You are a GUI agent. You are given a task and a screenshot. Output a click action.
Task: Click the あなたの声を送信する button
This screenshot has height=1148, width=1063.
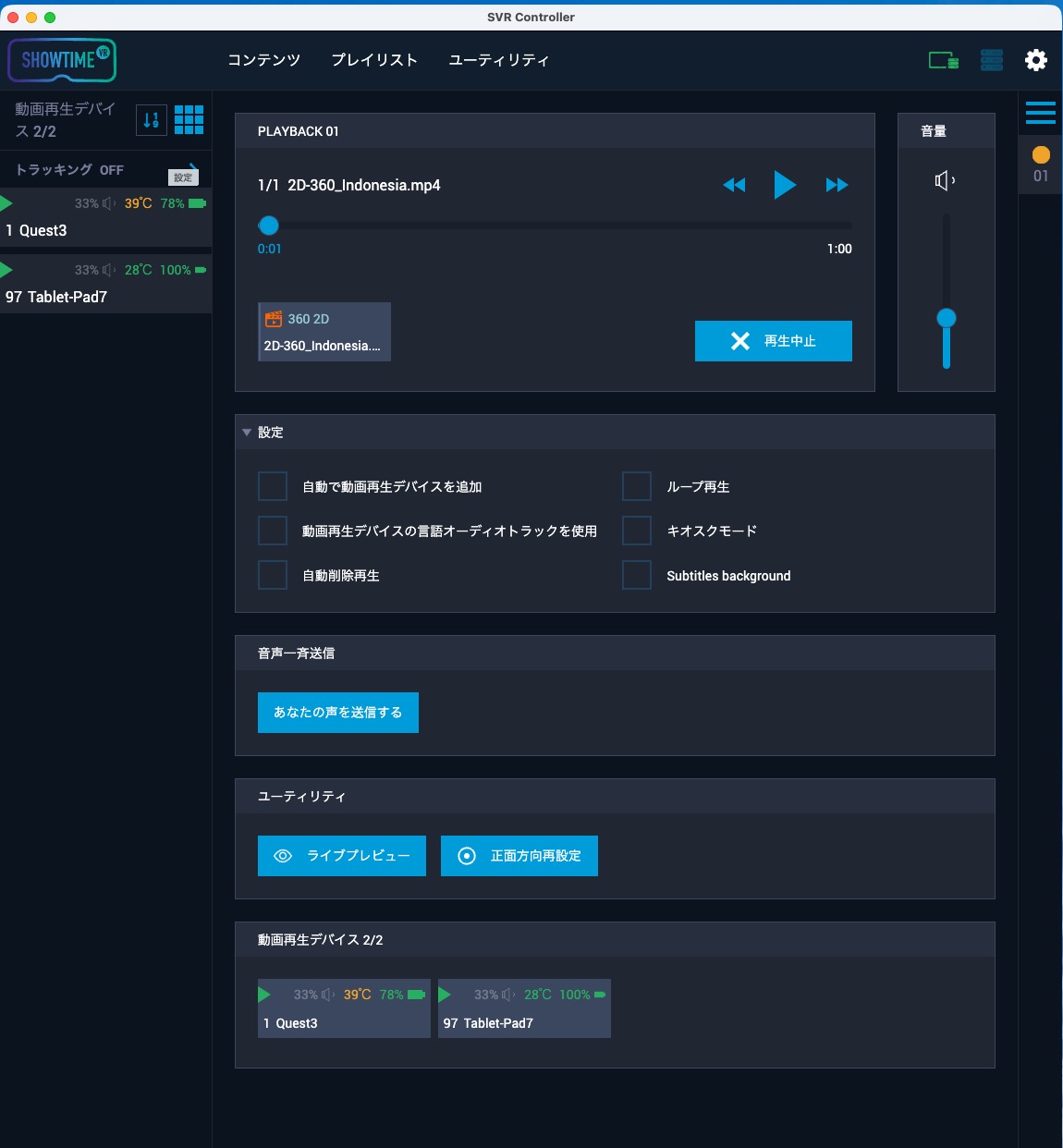pyautogui.click(x=338, y=713)
